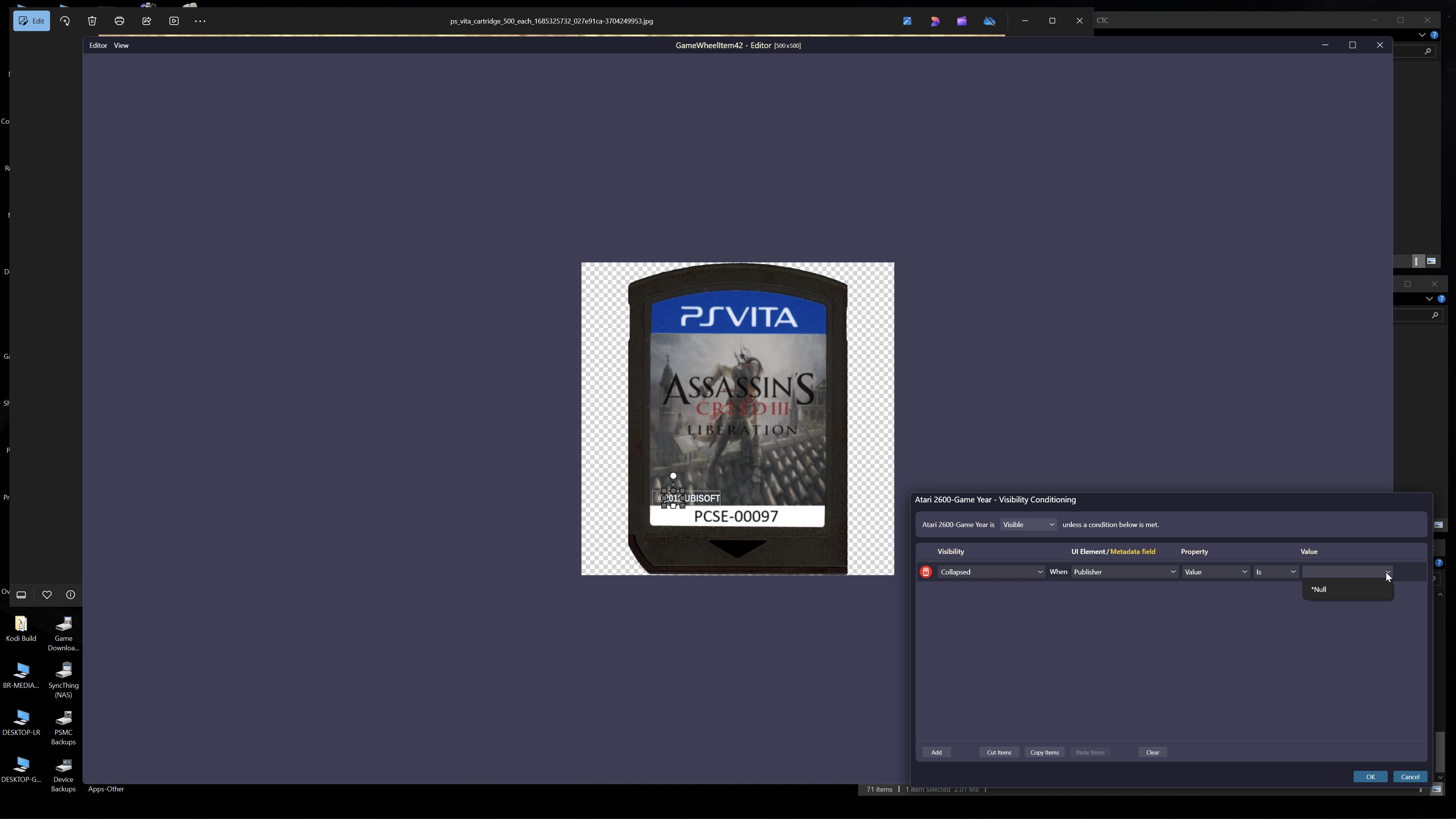Click the rotation handle above selected element
Image resolution: width=1456 pixels, height=819 pixels.
673,477
